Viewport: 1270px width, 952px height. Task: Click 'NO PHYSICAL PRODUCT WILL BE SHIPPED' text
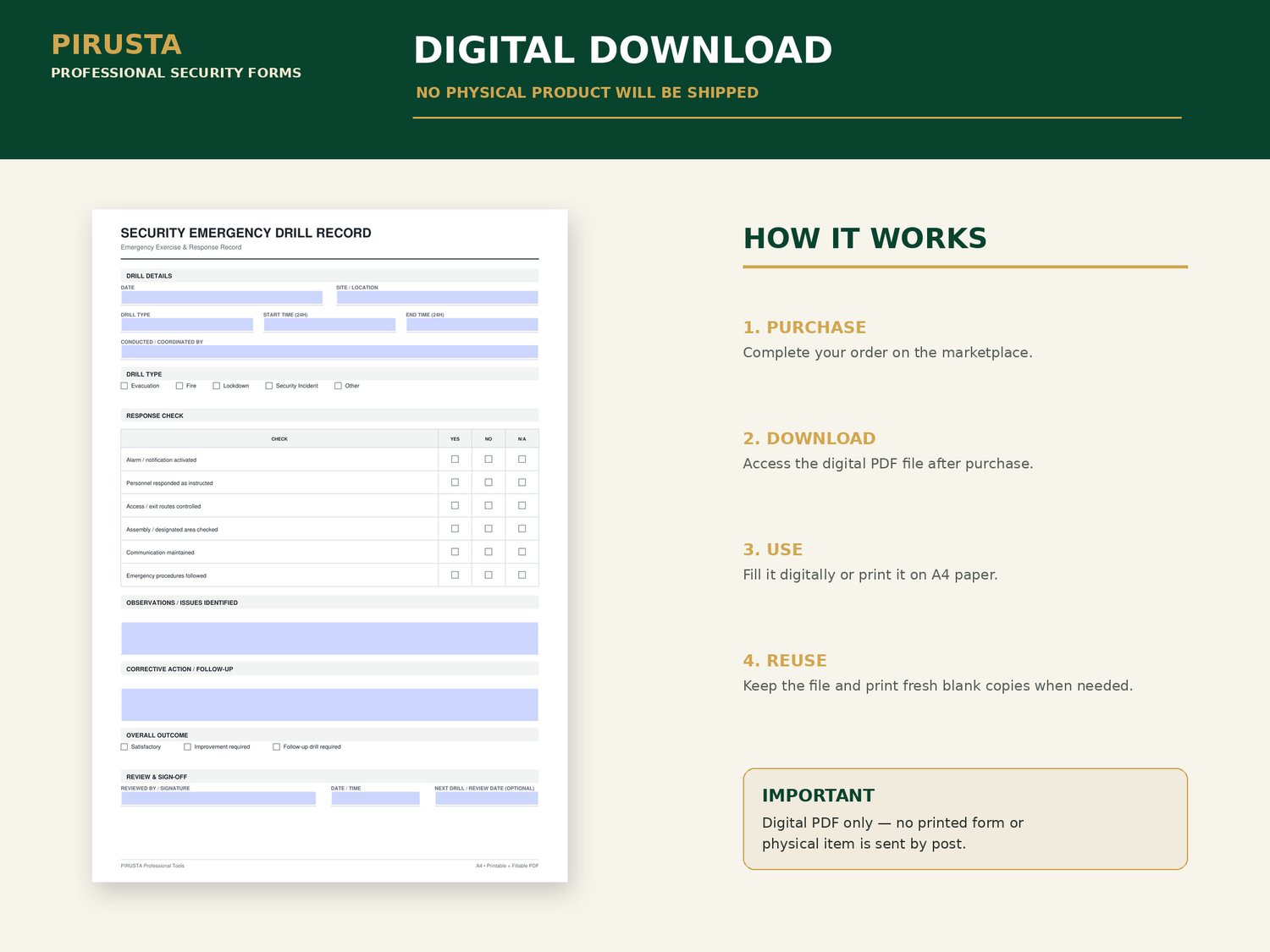[x=587, y=93]
